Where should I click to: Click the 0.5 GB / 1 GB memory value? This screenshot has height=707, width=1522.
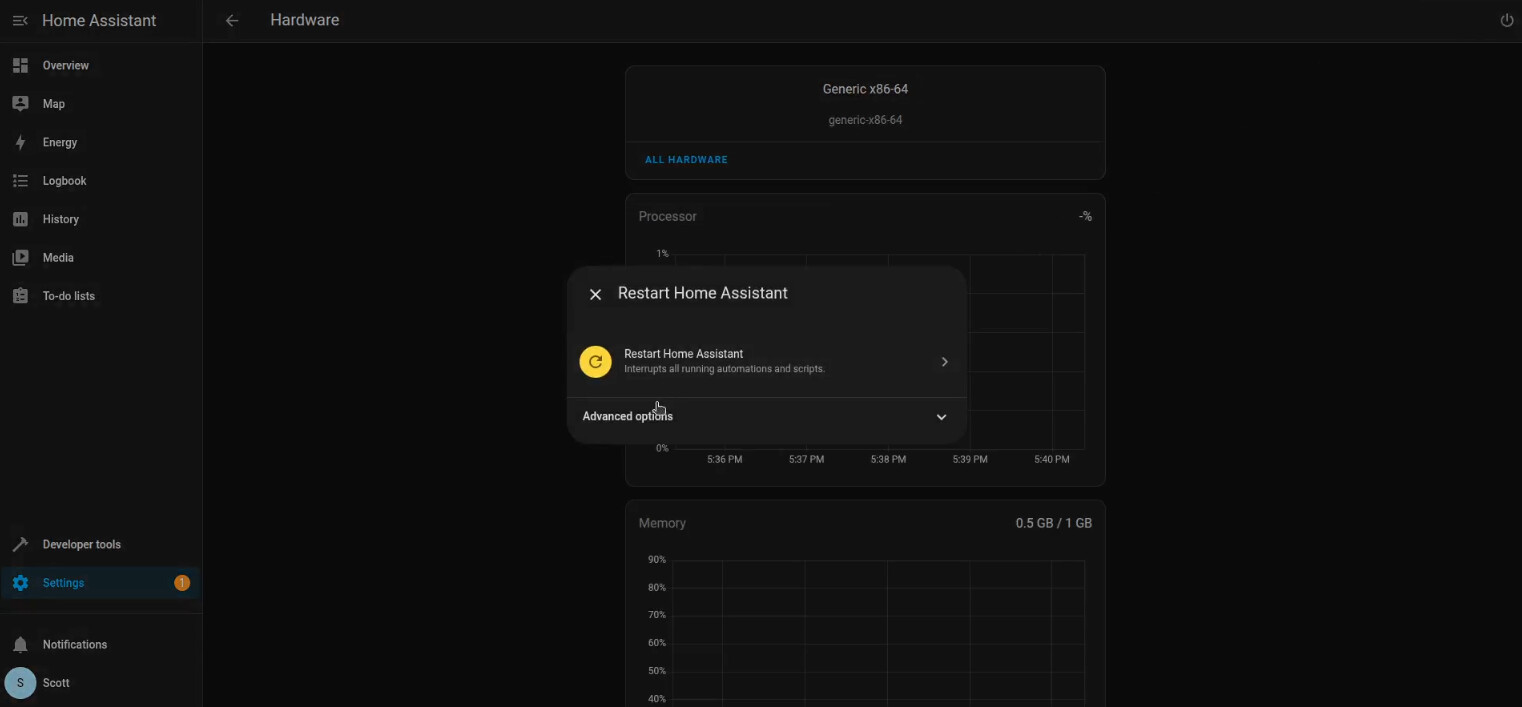pyautogui.click(x=1054, y=523)
